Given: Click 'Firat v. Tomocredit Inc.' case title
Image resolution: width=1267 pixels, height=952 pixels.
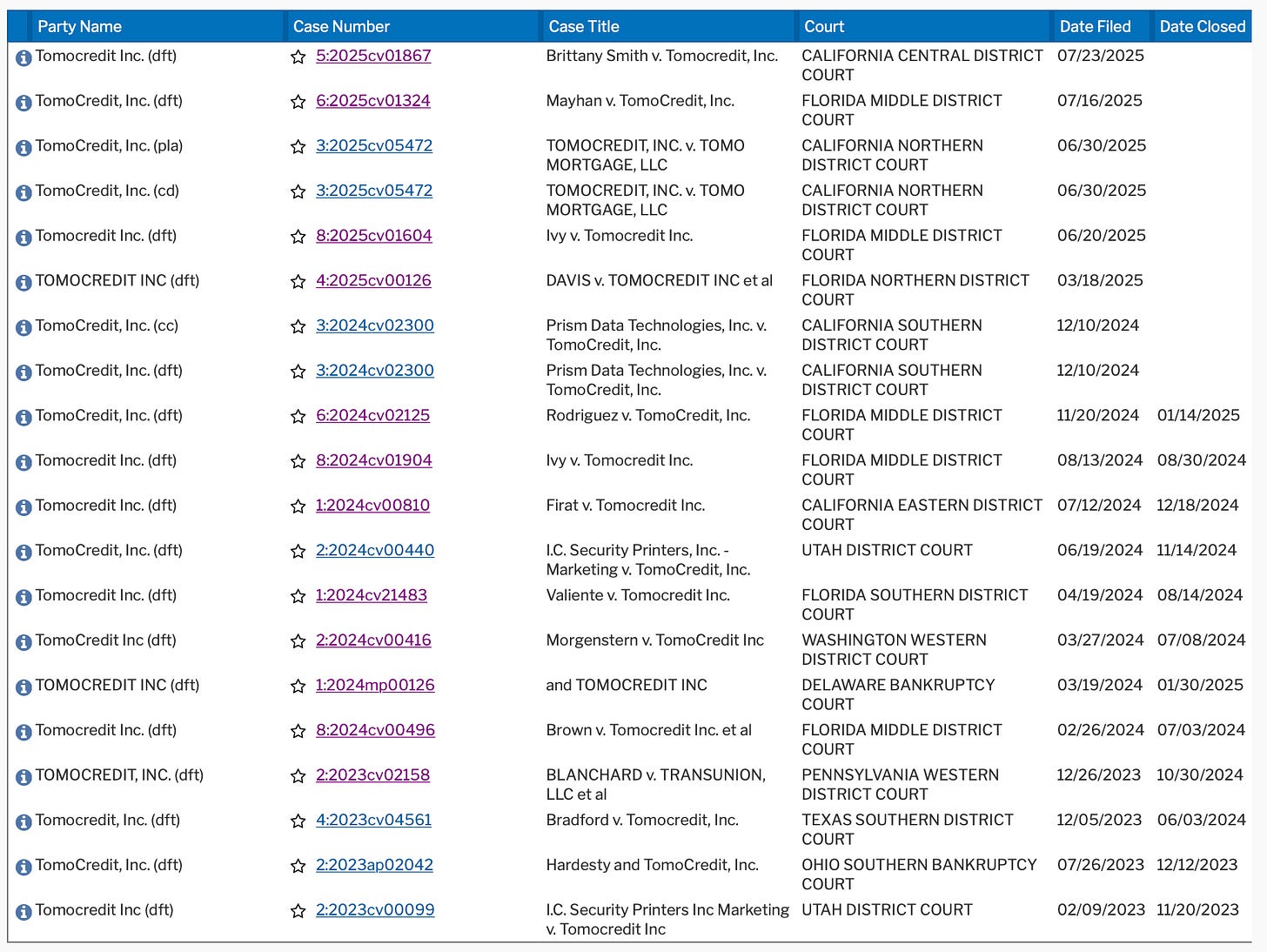Looking at the screenshot, I should (626, 506).
